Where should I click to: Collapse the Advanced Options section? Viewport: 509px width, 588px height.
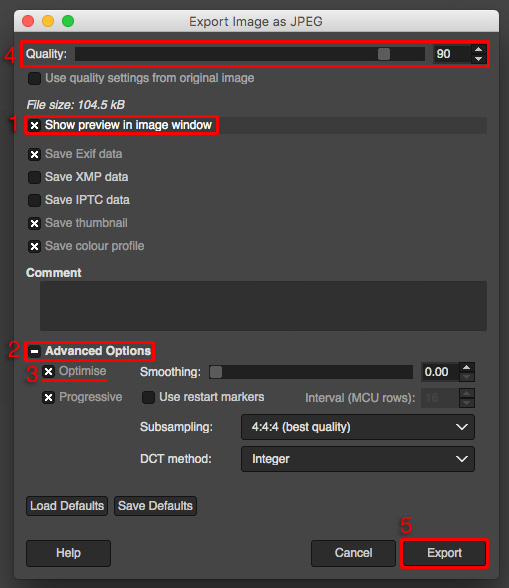35,351
